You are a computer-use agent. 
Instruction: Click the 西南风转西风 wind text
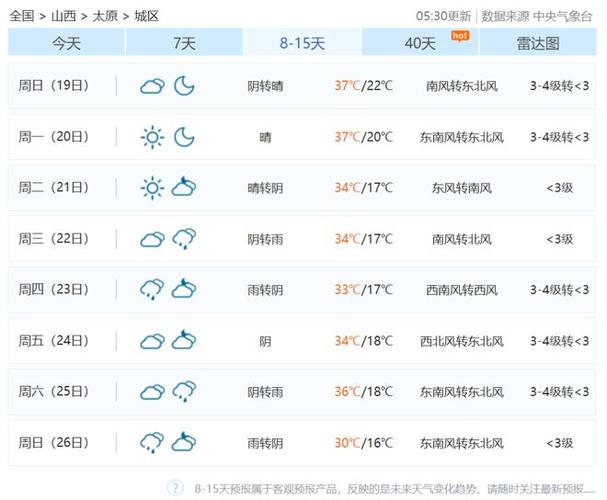coord(462,290)
